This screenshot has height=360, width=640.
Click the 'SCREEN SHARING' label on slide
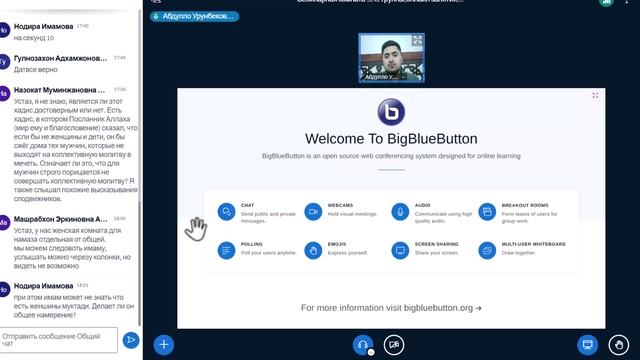pyautogui.click(x=436, y=244)
